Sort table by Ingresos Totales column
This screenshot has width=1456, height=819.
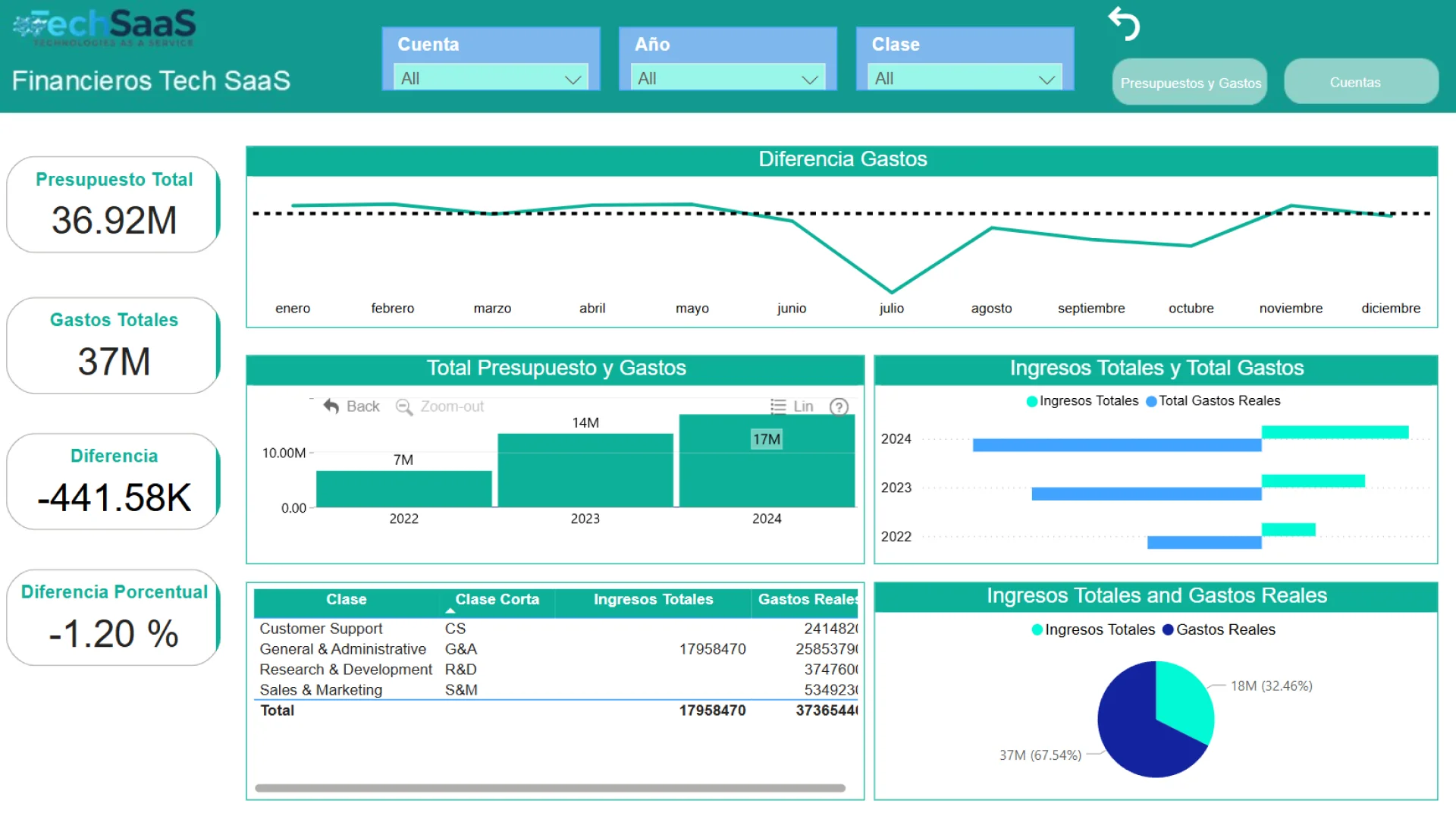(x=653, y=600)
